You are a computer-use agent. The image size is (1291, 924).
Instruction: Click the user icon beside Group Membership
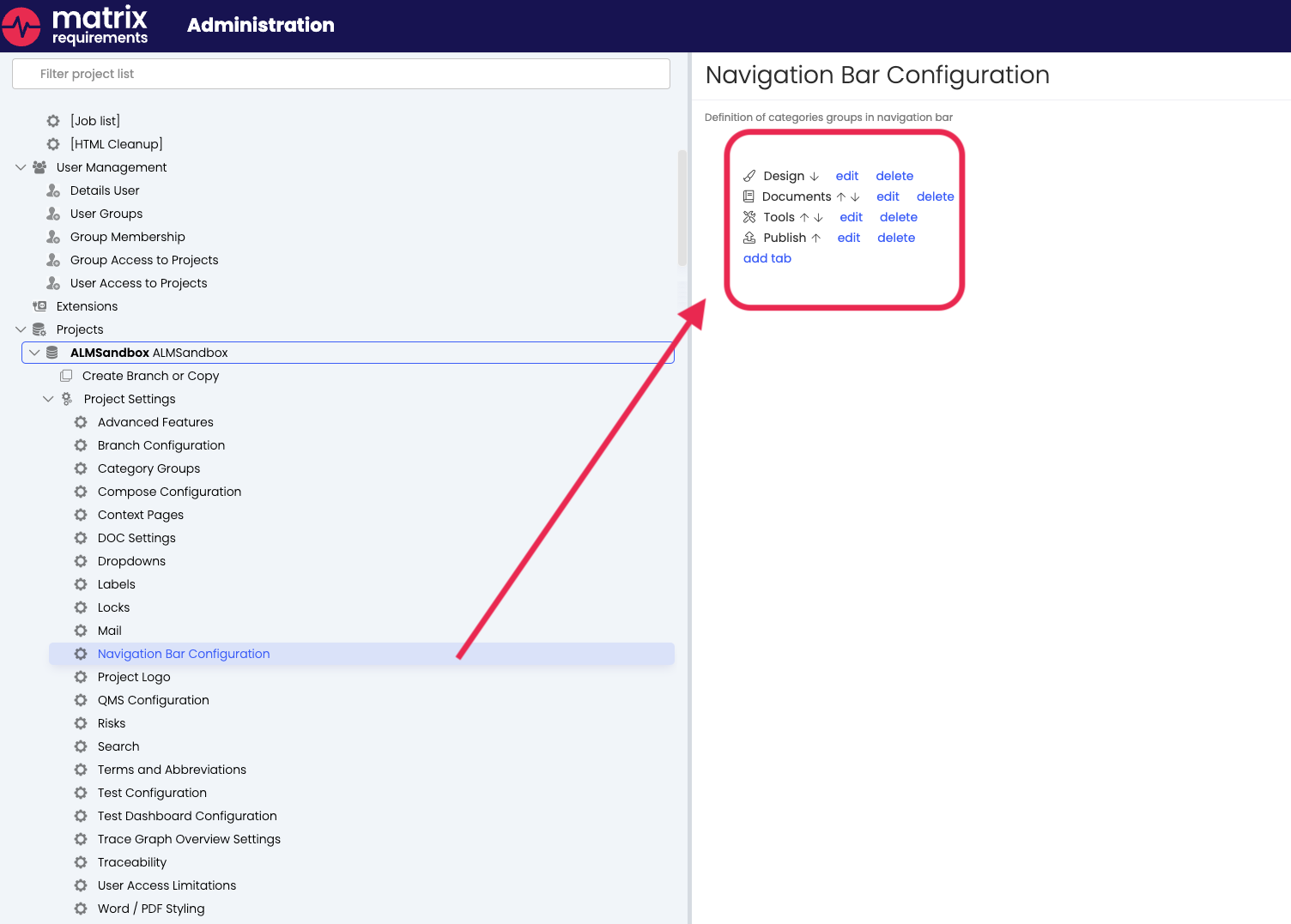click(53, 237)
